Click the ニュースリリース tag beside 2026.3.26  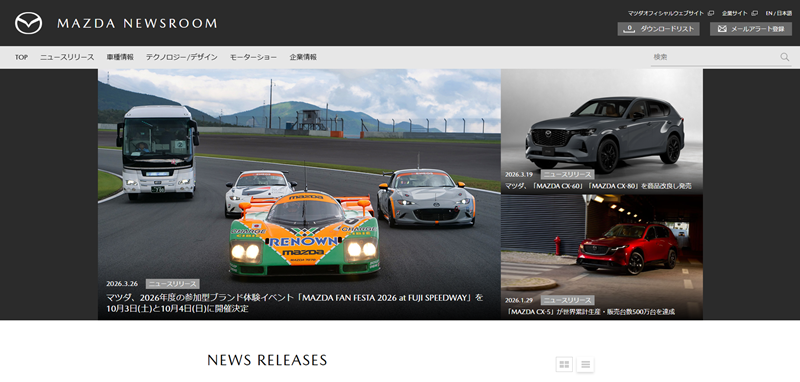point(172,284)
